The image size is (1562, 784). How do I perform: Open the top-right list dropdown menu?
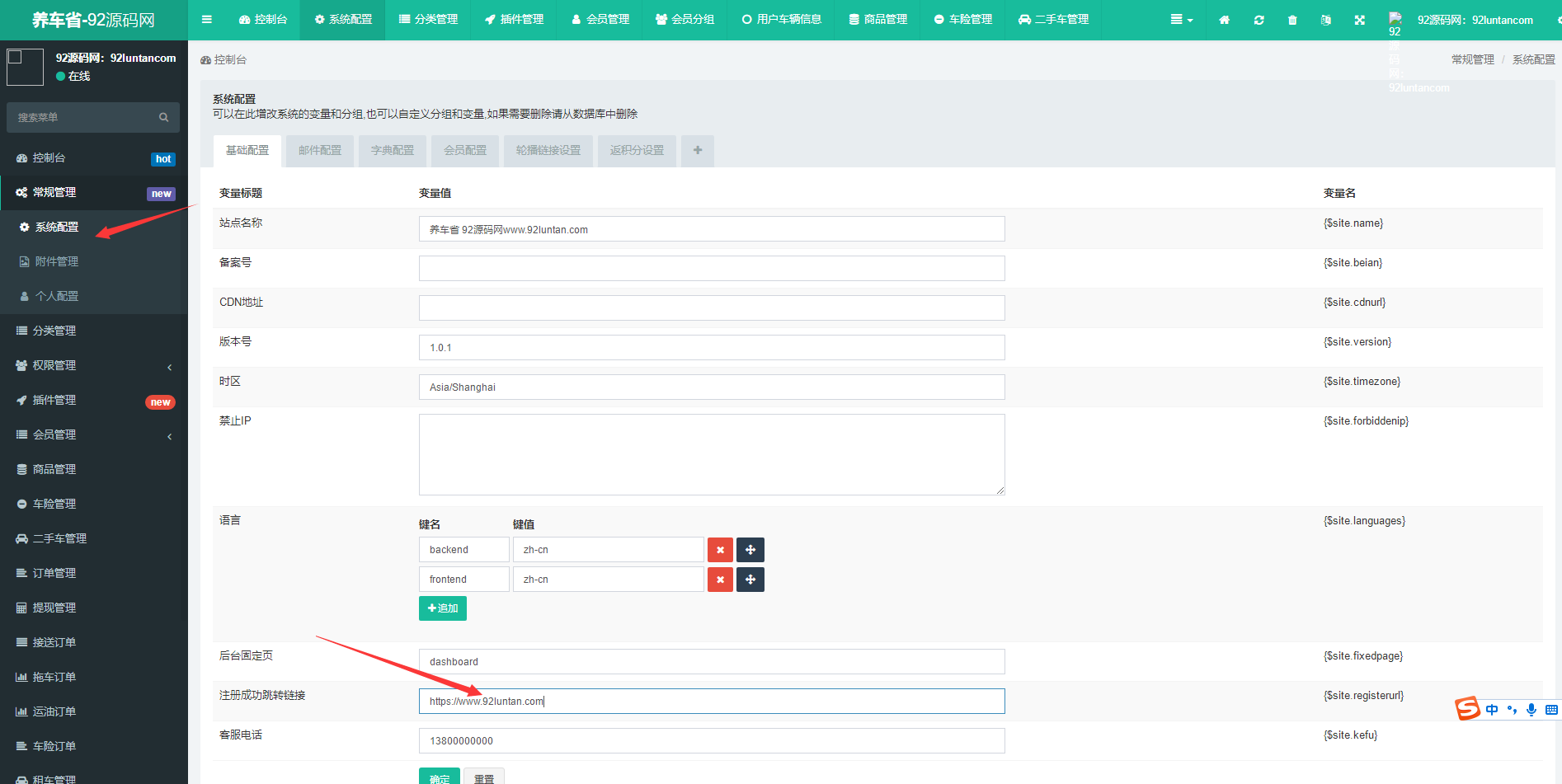click(x=1182, y=20)
